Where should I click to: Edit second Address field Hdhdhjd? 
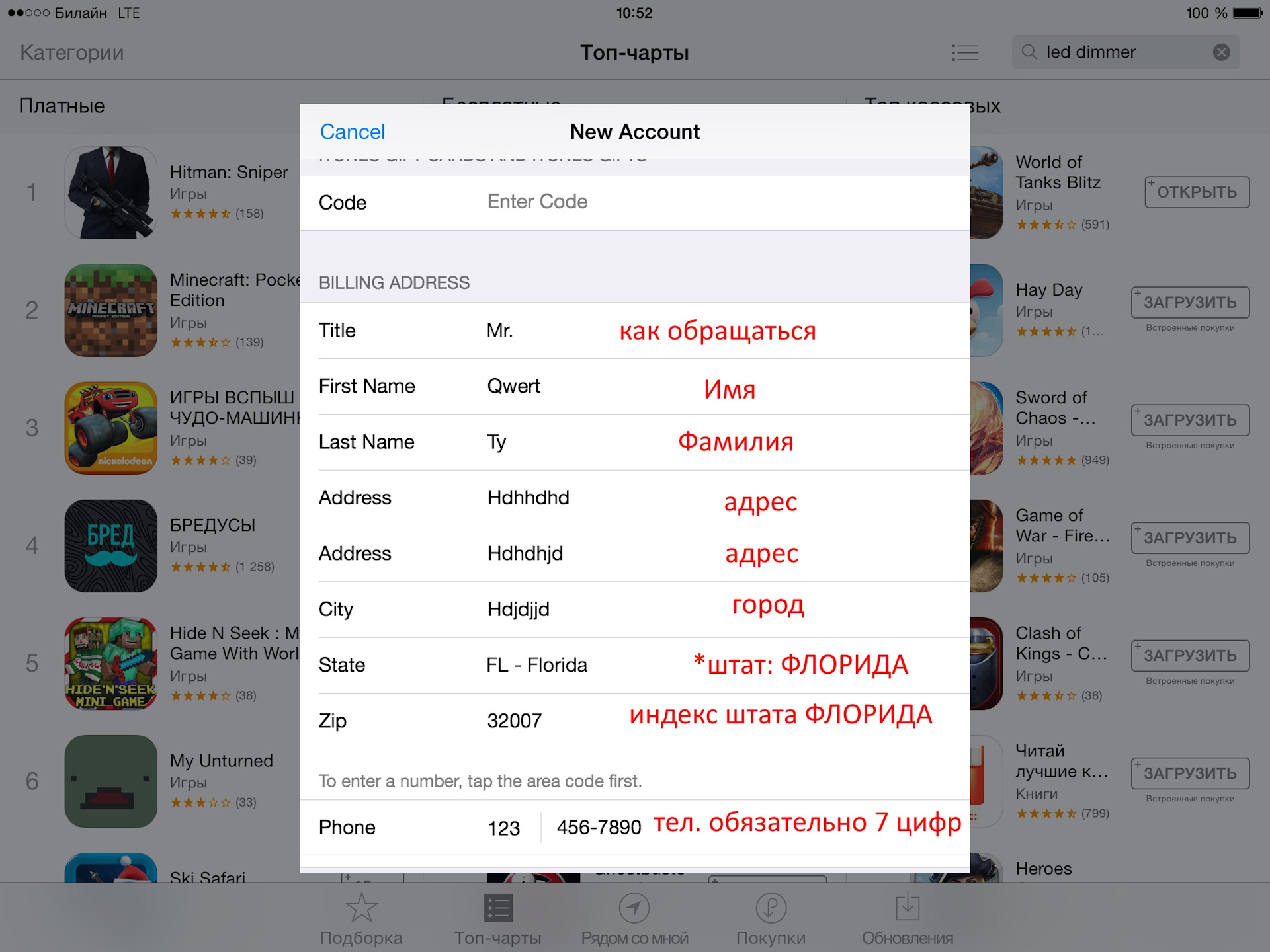[x=635, y=553]
